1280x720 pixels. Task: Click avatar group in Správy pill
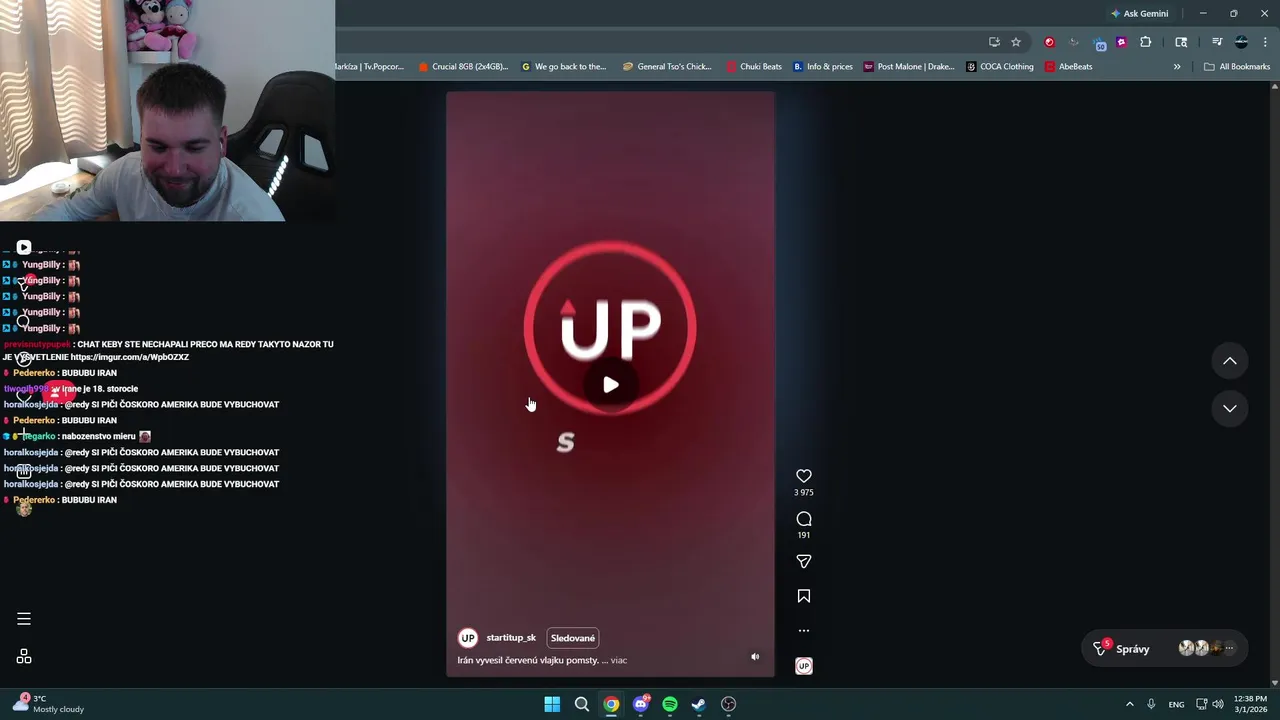[x=1208, y=648]
